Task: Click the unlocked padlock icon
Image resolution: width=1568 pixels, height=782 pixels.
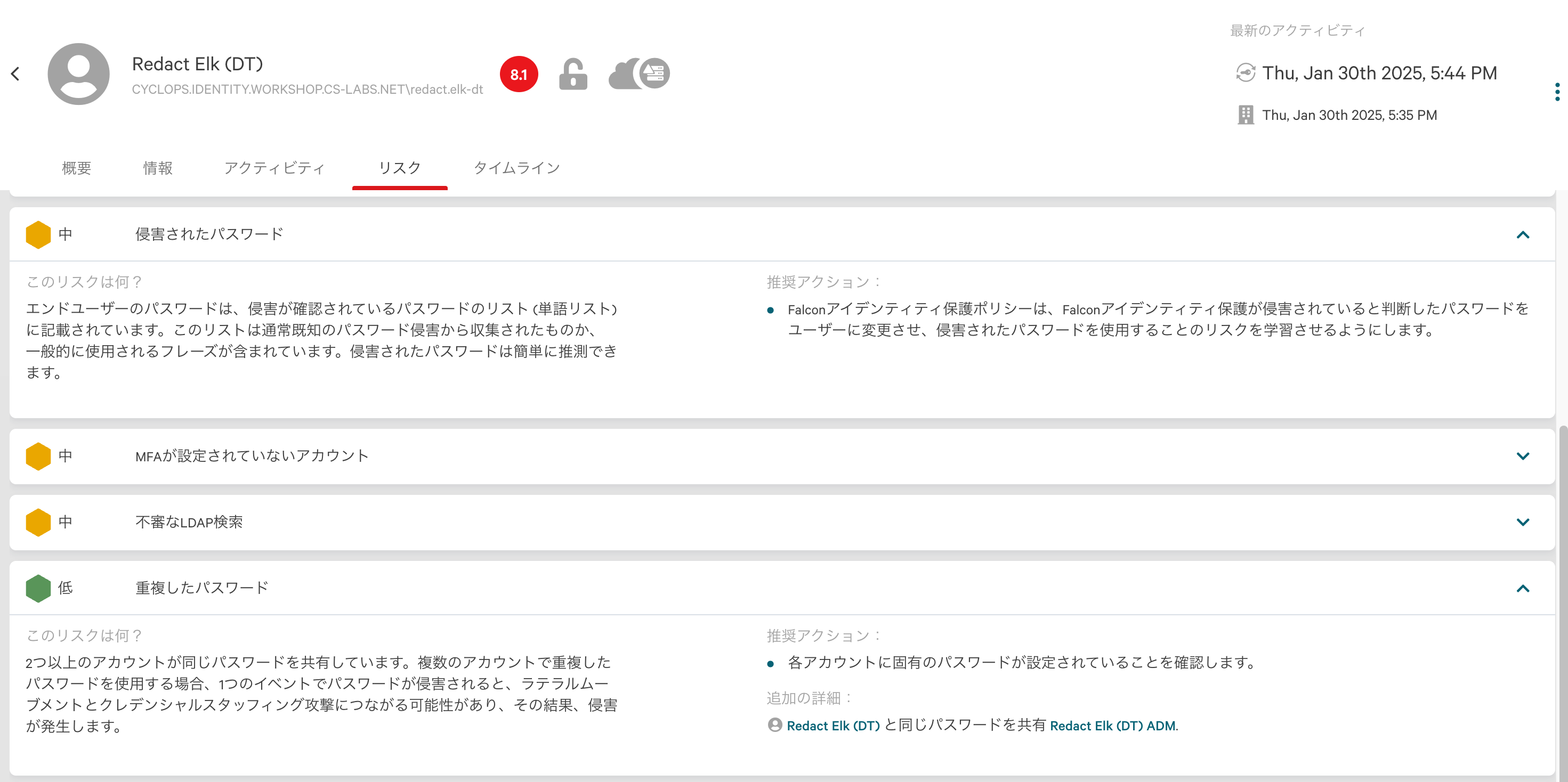Action: pos(573,74)
